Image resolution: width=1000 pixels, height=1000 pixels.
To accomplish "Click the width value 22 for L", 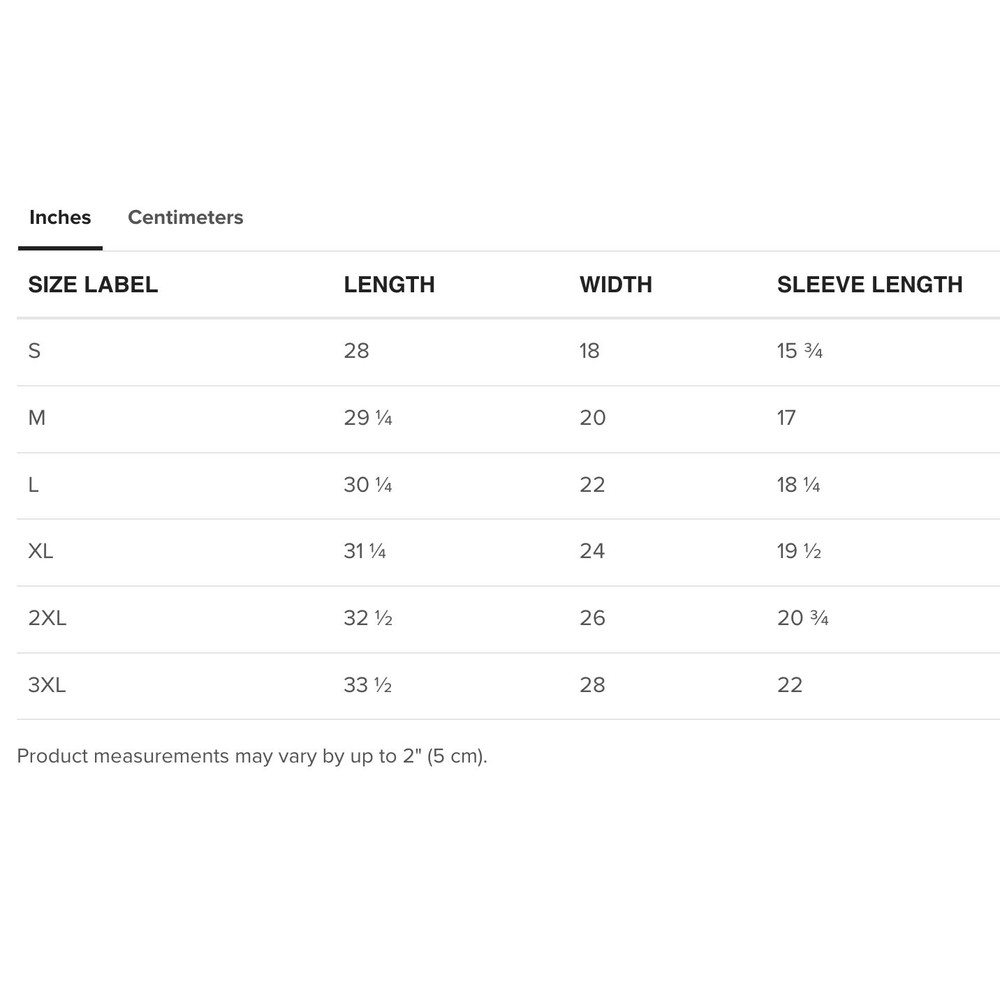I will pyautogui.click(x=592, y=485).
